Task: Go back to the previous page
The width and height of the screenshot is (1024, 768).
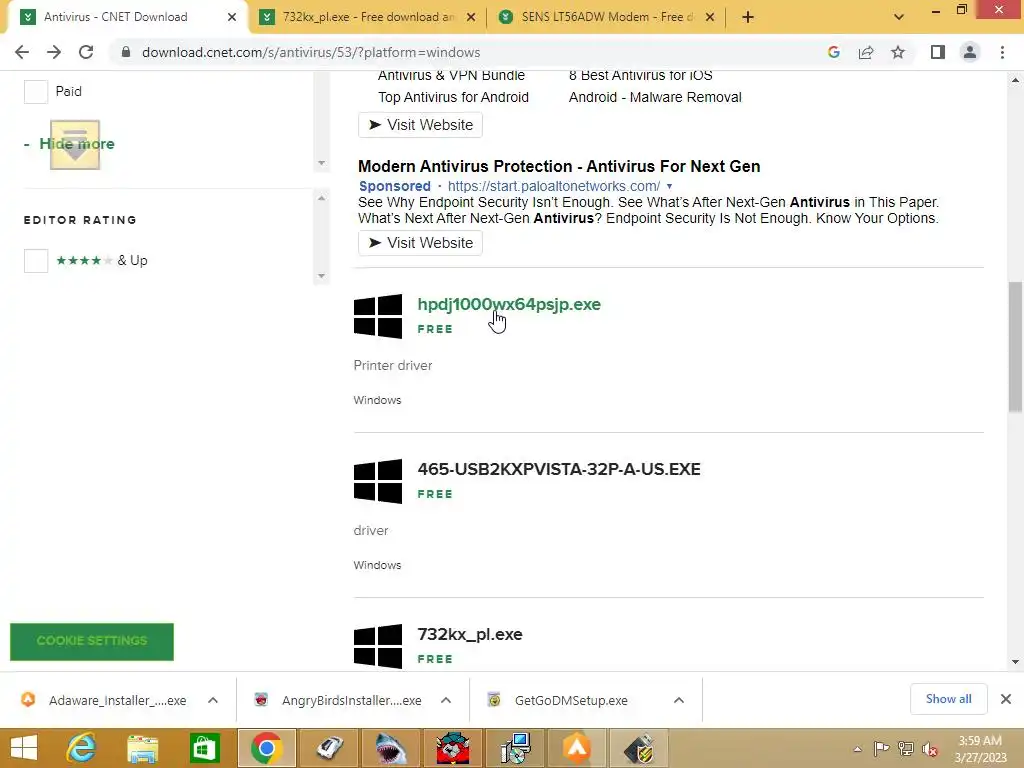Action: [22, 52]
